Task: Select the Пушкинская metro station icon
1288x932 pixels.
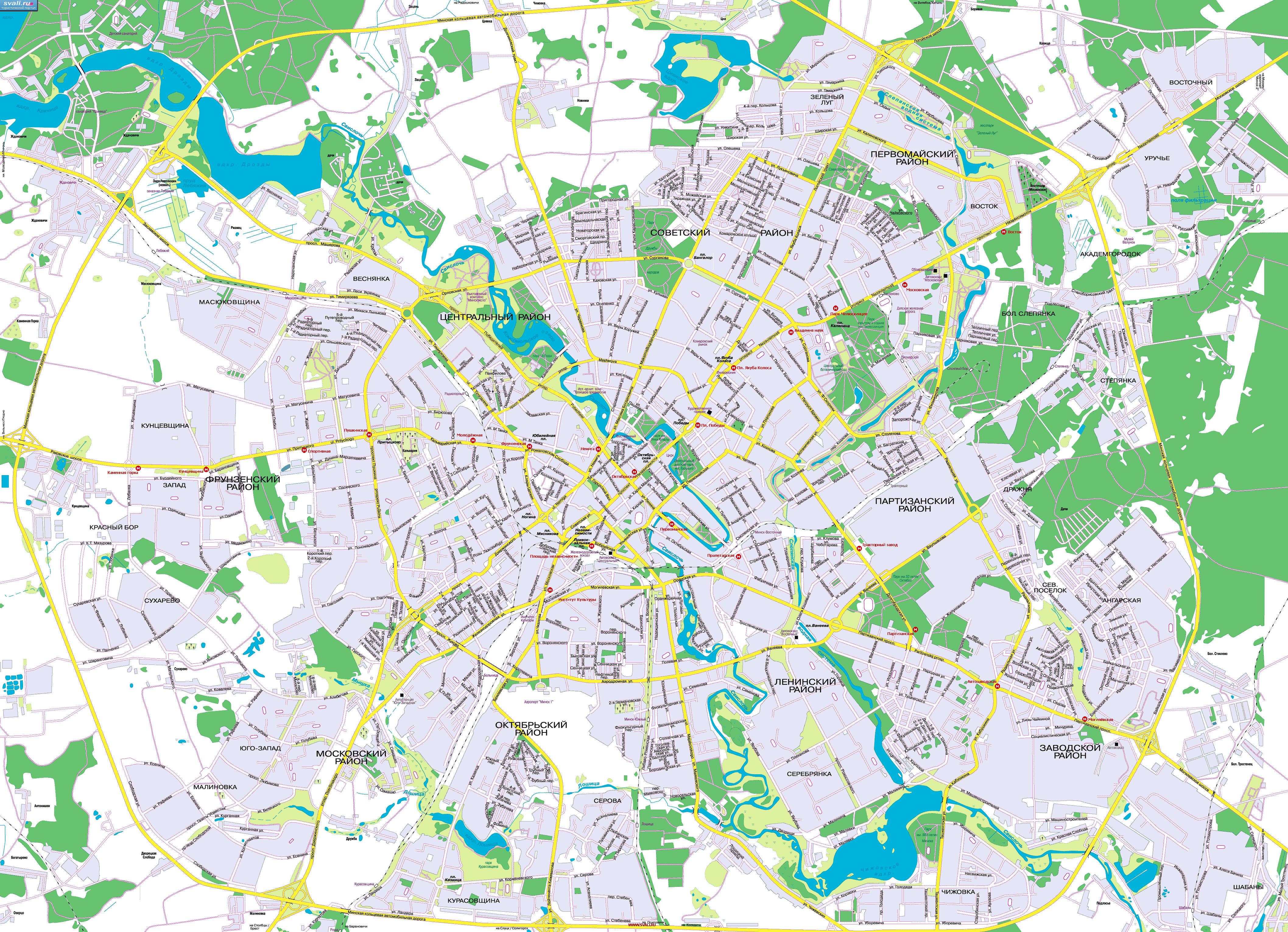Action: (x=370, y=435)
